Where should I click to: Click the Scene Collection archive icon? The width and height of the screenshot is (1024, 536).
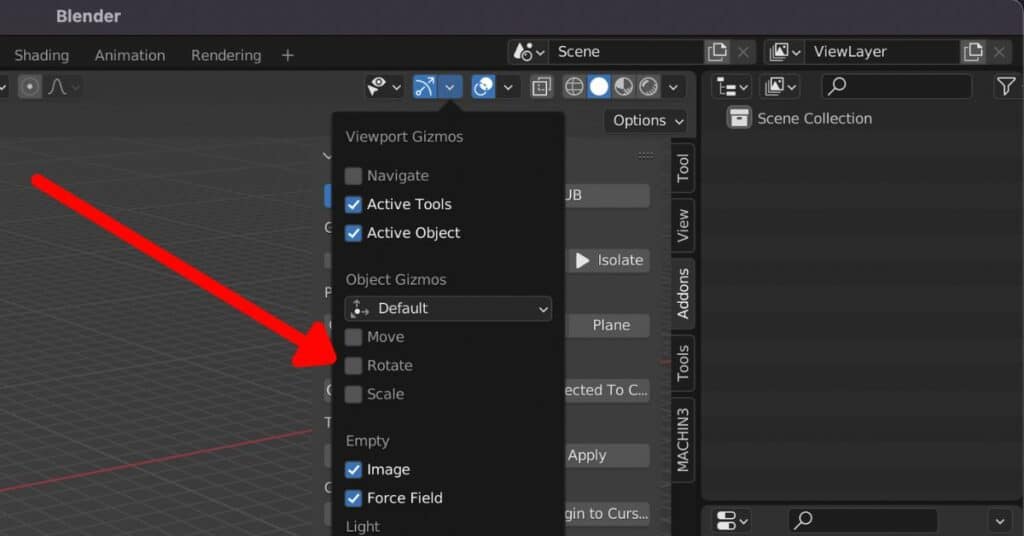point(739,118)
